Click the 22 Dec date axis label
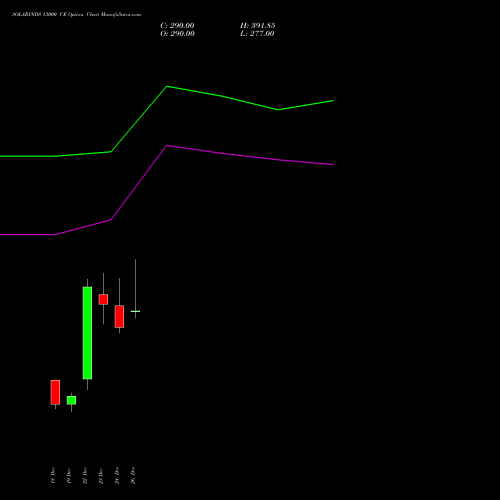Image resolution: width=500 pixels, height=500 pixels. [x=85, y=475]
